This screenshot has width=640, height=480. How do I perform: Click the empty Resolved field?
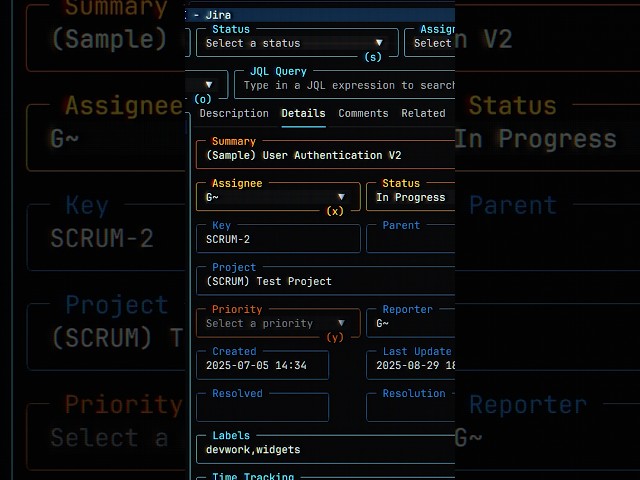pyautogui.click(x=262, y=407)
